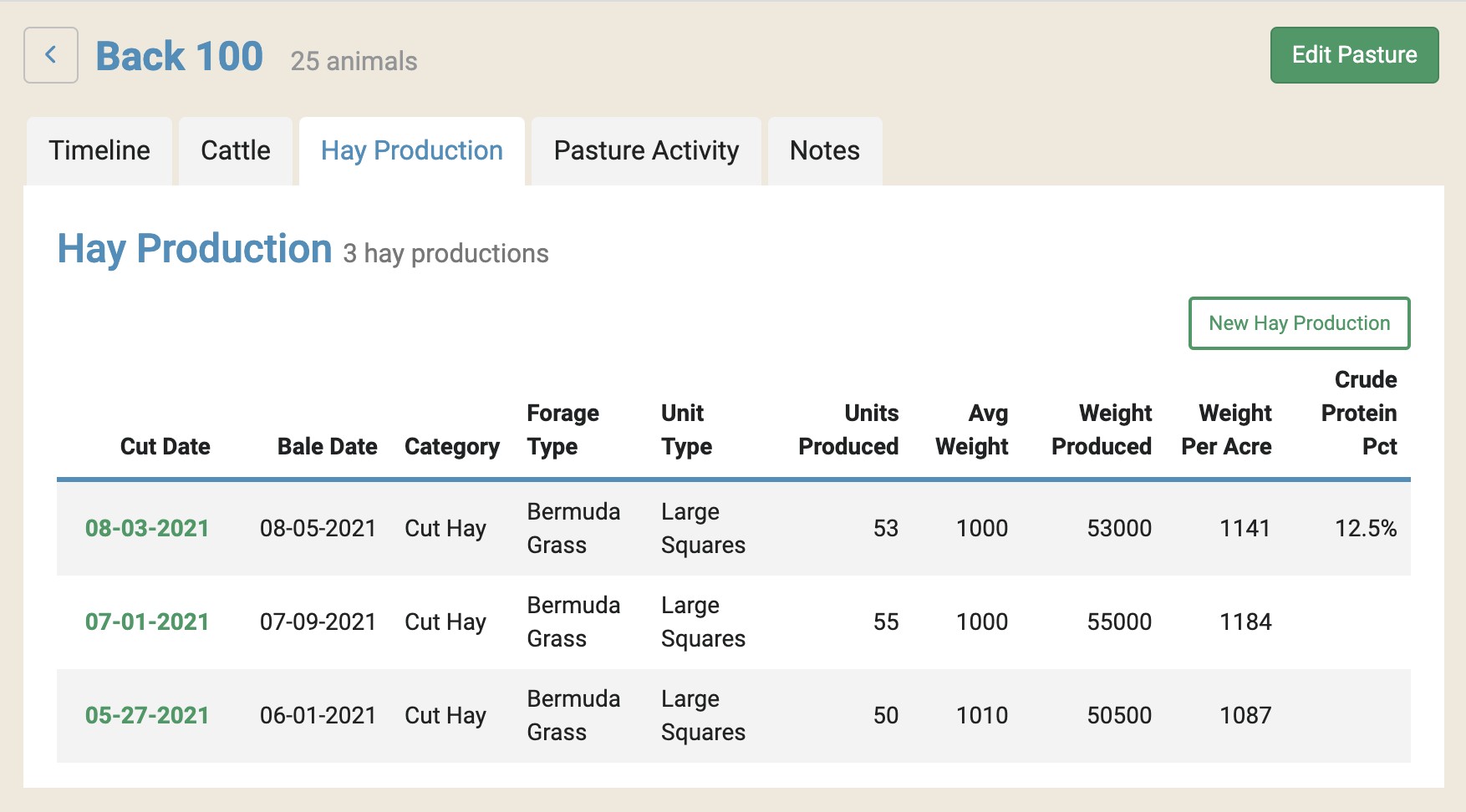Select the 12.5% crude protein cell
1466x812 pixels.
(1365, 529)
